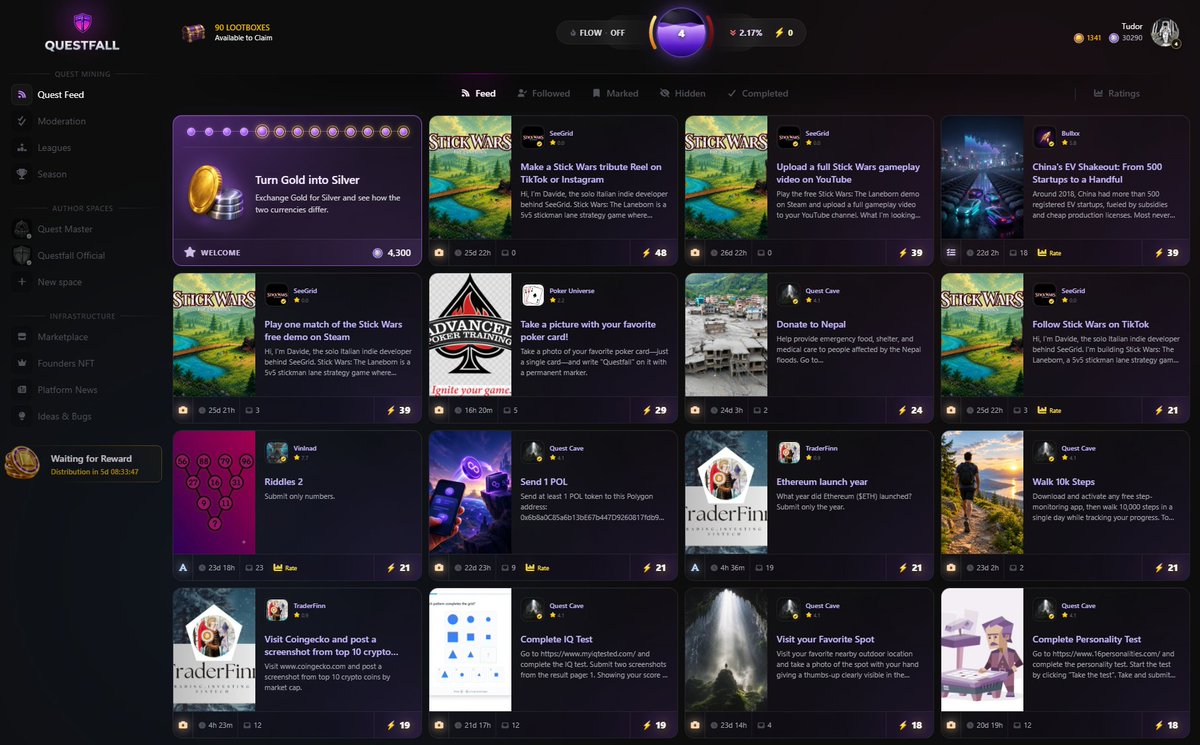
Task: Click the Founders NFT icon
Action: tap(22, 363)
